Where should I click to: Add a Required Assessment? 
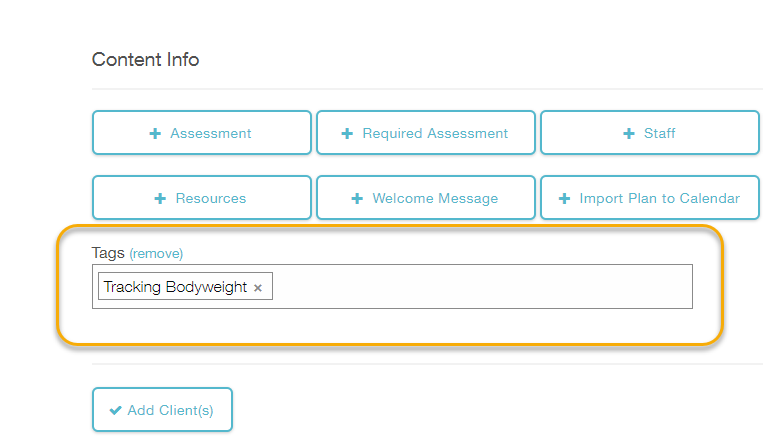pos(426,133)
